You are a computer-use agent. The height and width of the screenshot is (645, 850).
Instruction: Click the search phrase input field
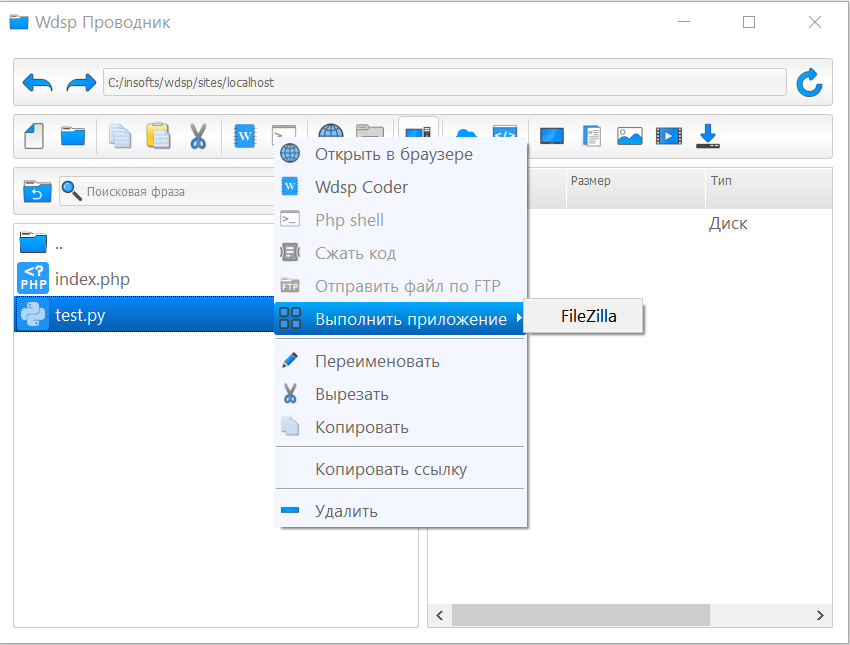point(167,191)
